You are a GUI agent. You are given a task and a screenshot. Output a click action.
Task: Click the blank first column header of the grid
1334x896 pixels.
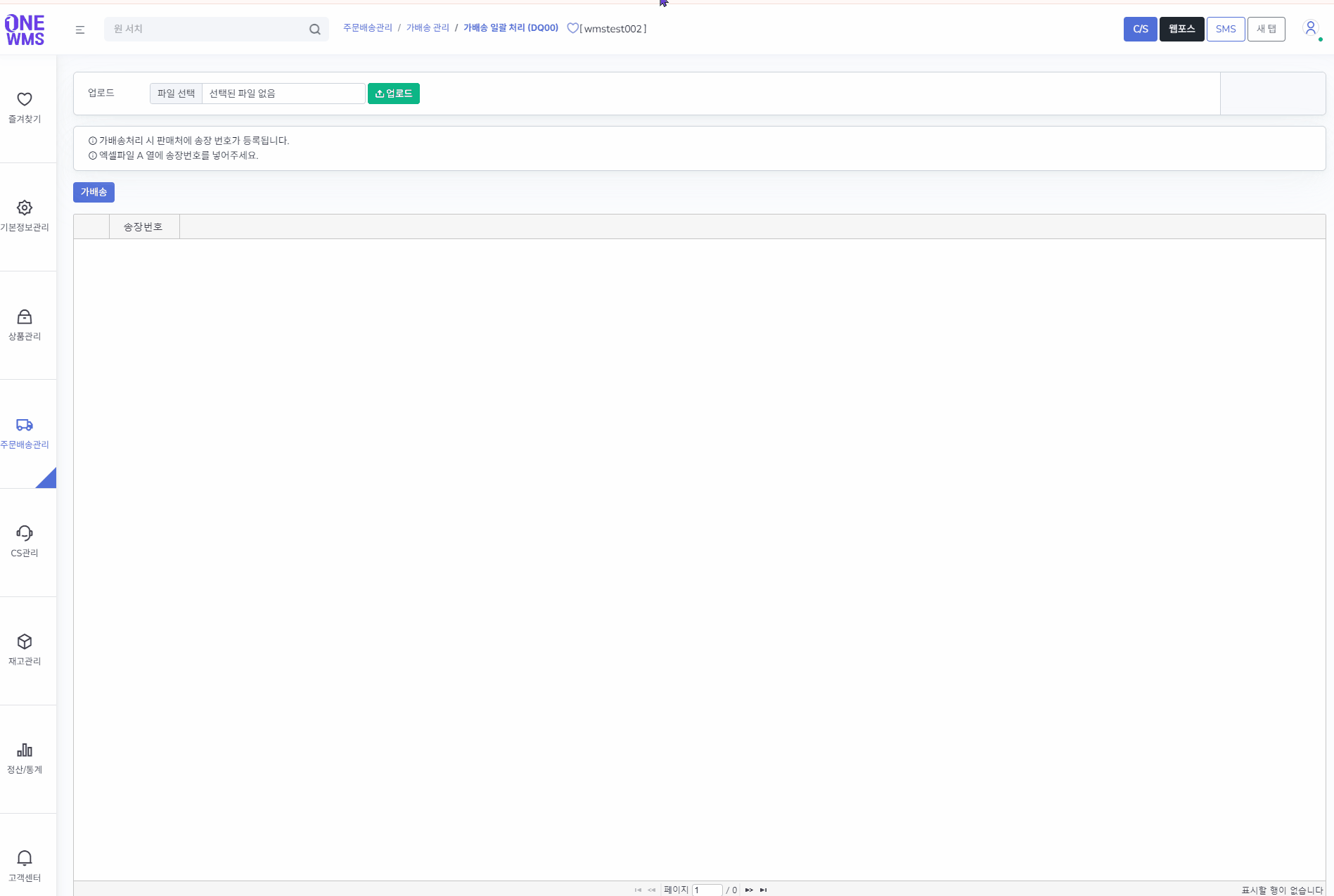[91, 226]
